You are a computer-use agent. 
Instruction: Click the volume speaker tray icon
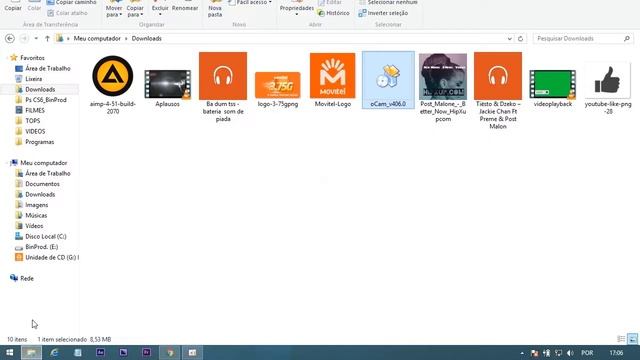[x=570, y=353]
